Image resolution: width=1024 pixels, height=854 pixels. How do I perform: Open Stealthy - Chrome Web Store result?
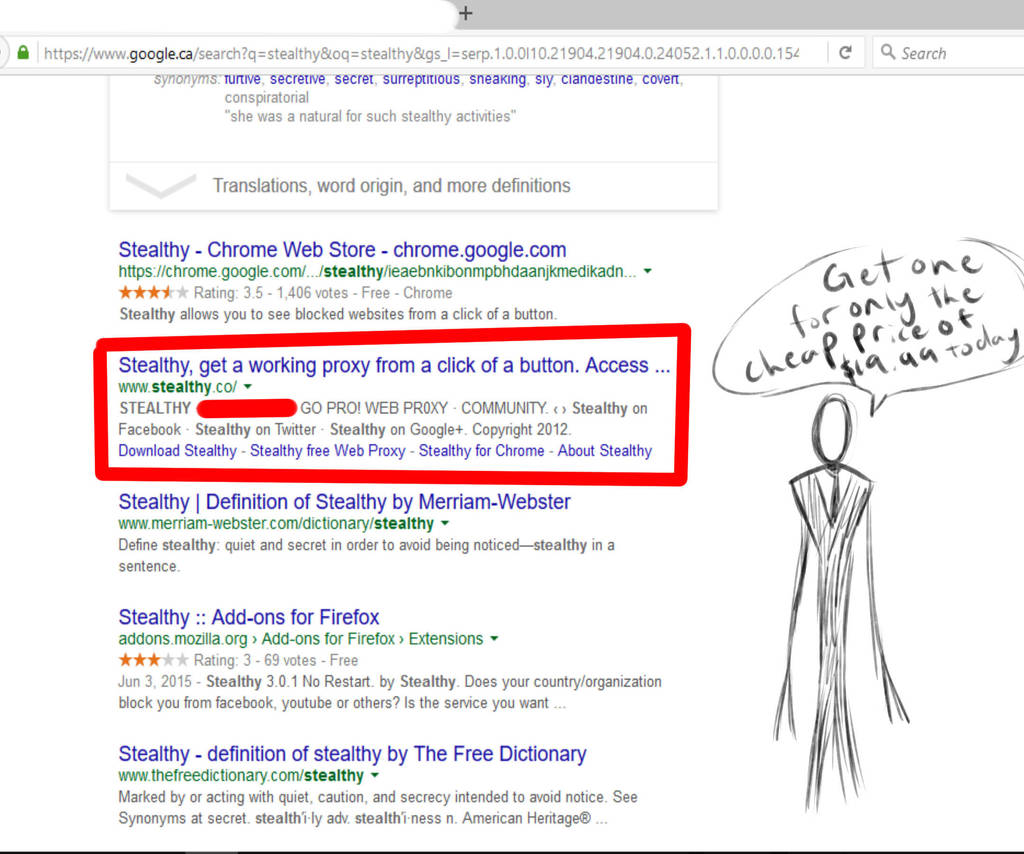tap(342, 250)
